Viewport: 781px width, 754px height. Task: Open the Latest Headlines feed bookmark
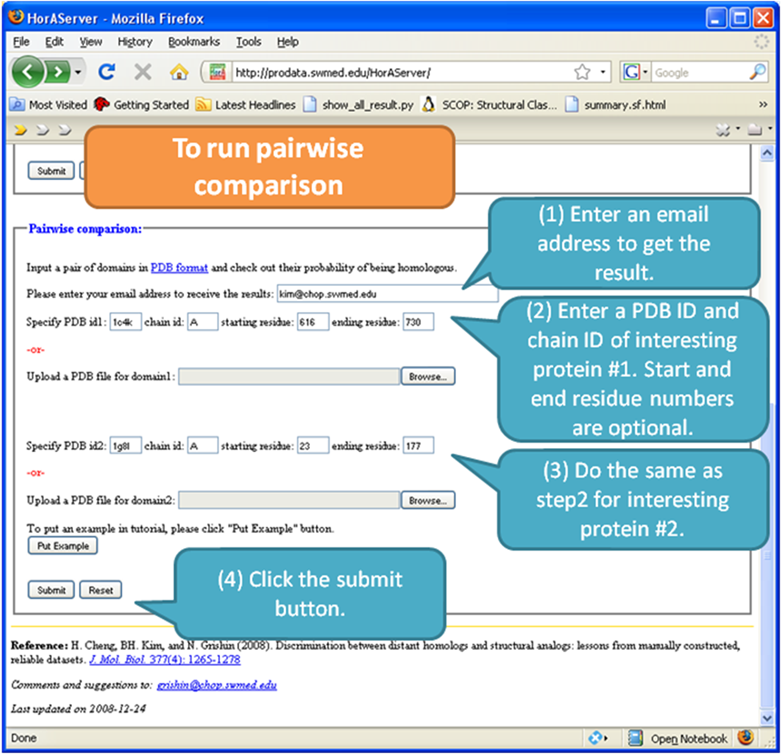(x=246, y=104)
